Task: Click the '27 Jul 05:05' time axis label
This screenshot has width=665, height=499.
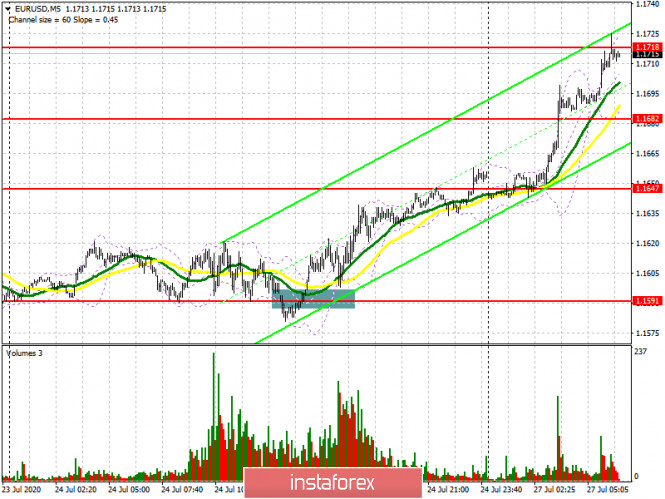Action: 608,489
